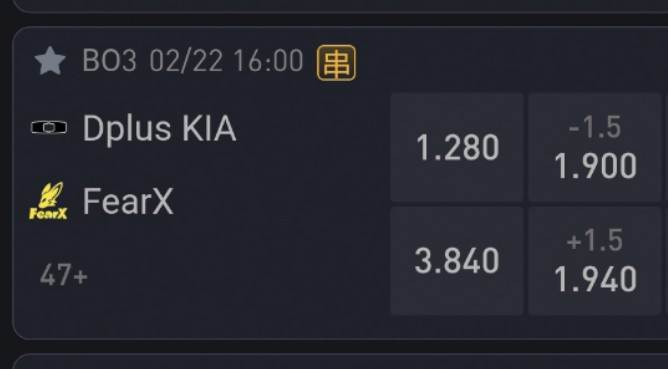Viewport: 668px width, 369px height.
Task: Pick Dplus KIA winner odds 1.280
Action: pos(457,147)
